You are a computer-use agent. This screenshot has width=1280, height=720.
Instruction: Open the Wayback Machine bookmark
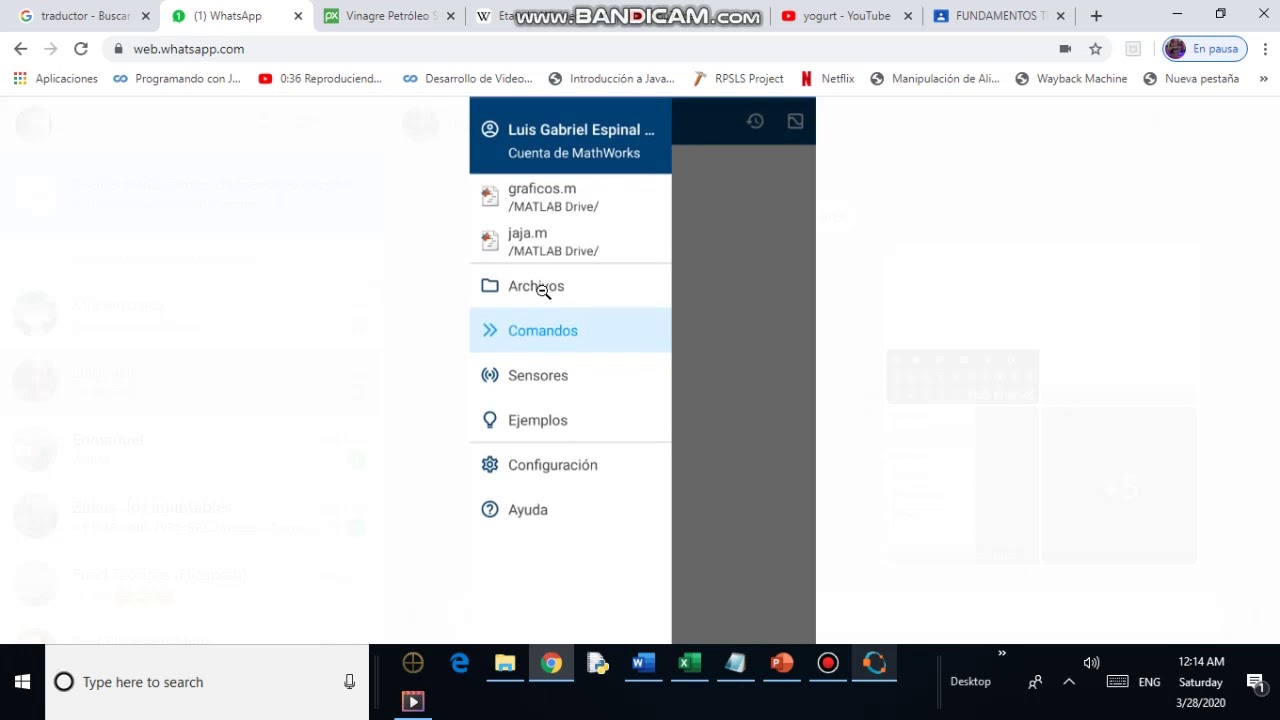click(x=1070, y=79)
